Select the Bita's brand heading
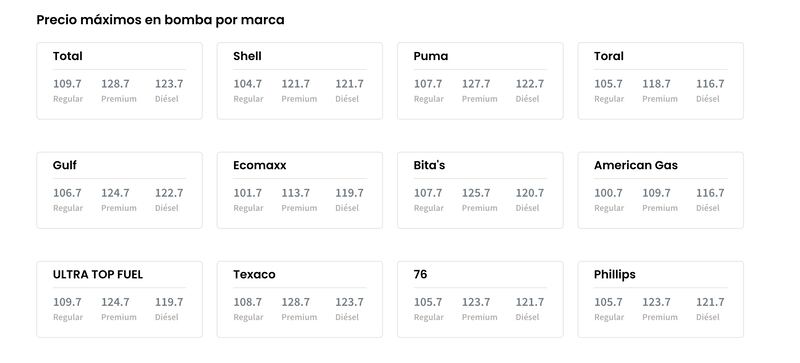The height and width of the screenshot is (363, 800). [x=429, y=165]
